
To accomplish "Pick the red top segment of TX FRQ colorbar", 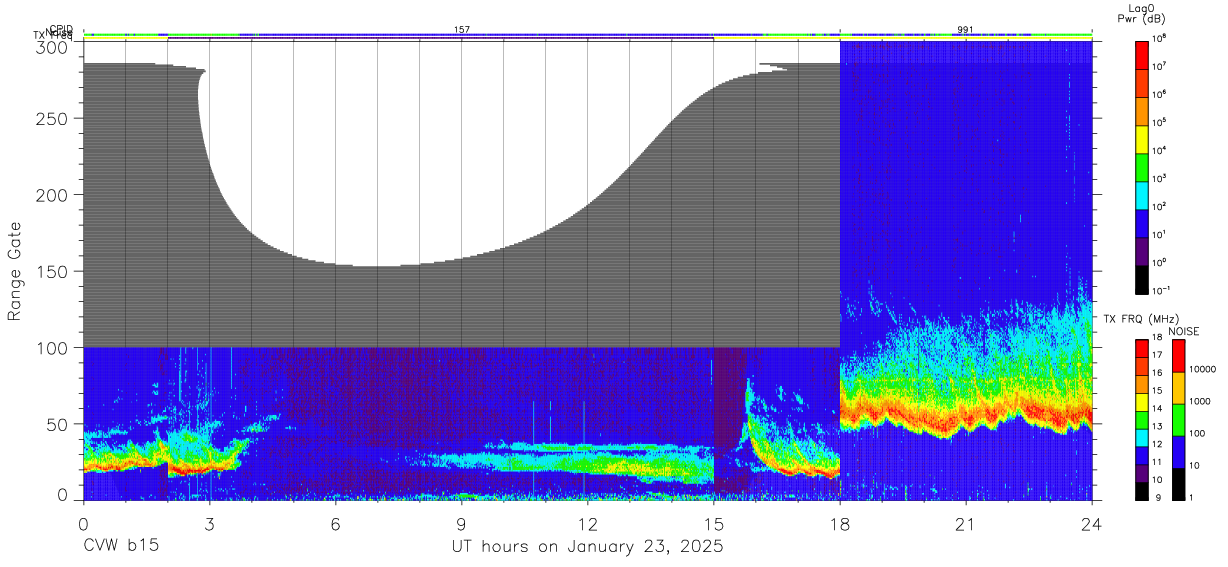I will pos(1142,348).
